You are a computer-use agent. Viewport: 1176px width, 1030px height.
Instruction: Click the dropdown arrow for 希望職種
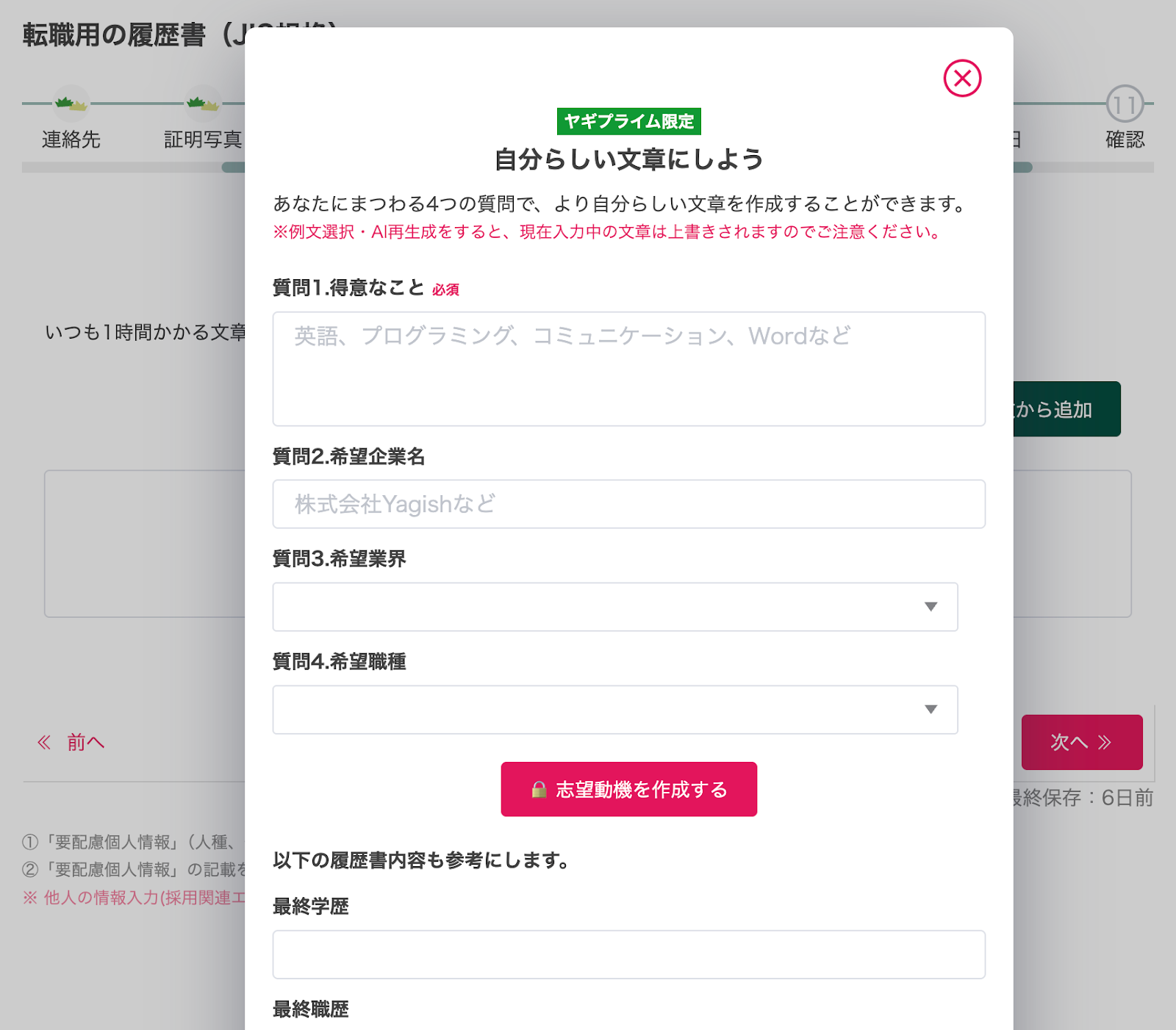pos(931,710)
